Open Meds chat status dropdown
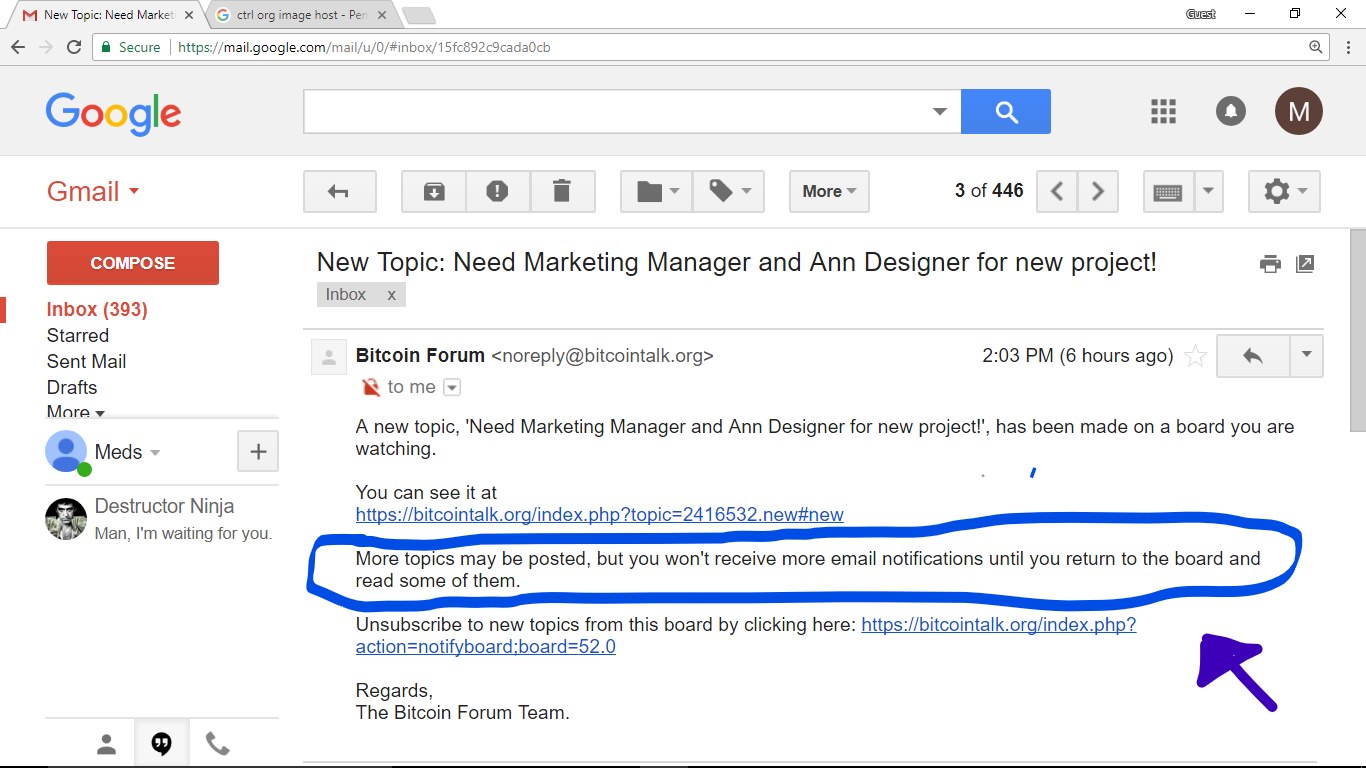The width and height of the screenshot is (1366, 768). 128,452
